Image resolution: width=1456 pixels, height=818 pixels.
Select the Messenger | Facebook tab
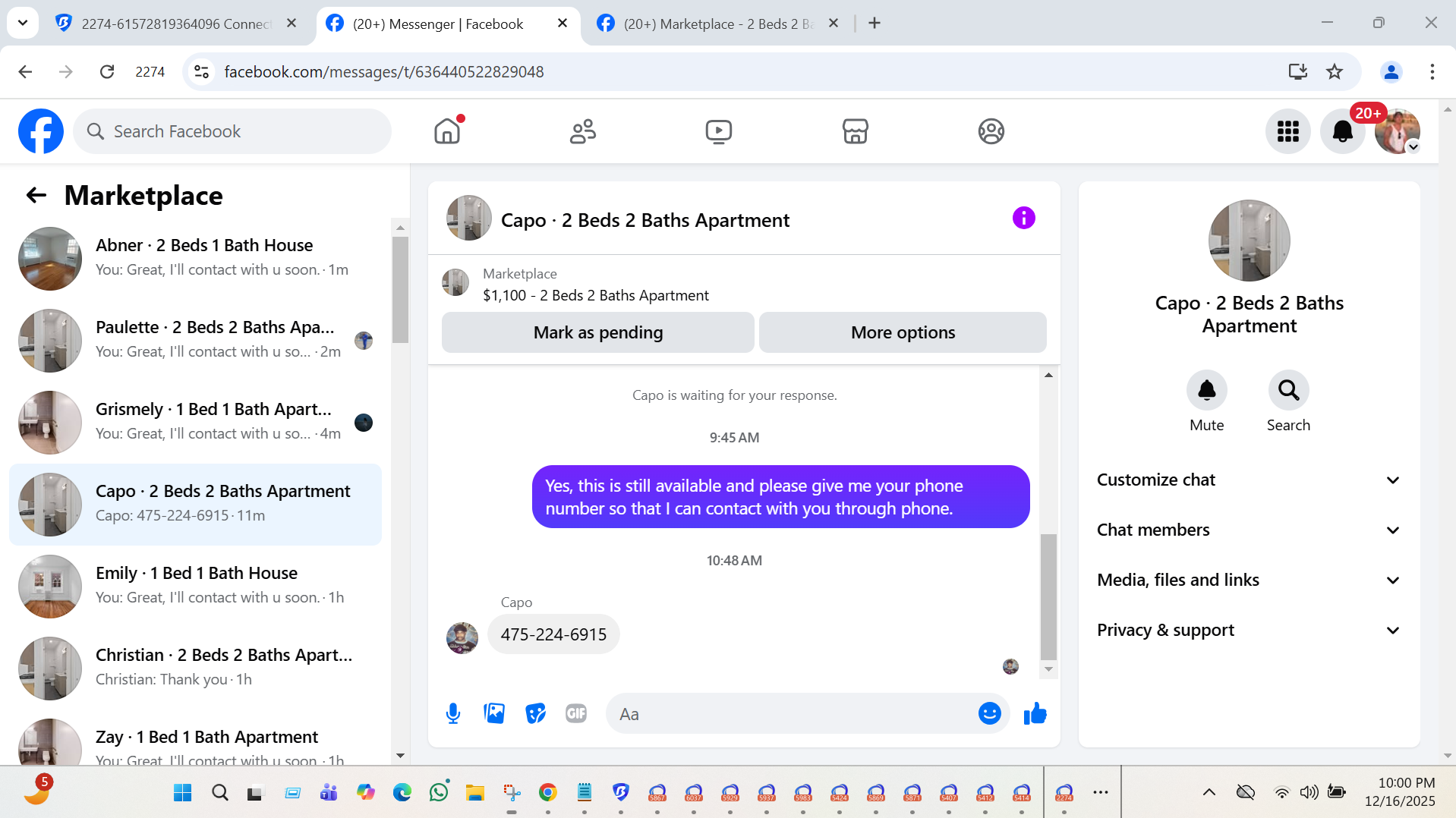448,24
